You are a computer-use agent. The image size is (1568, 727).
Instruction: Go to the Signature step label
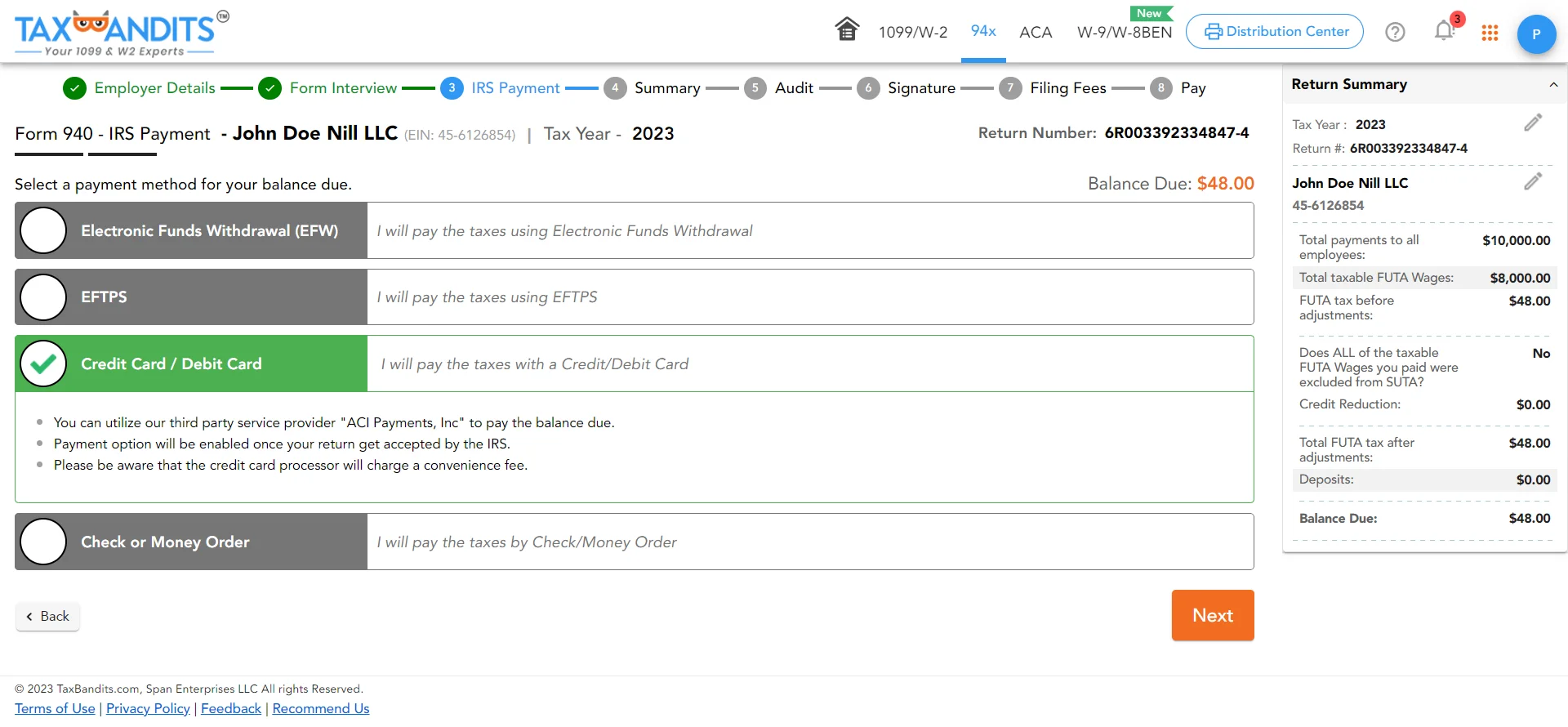(x=921, y=88)
